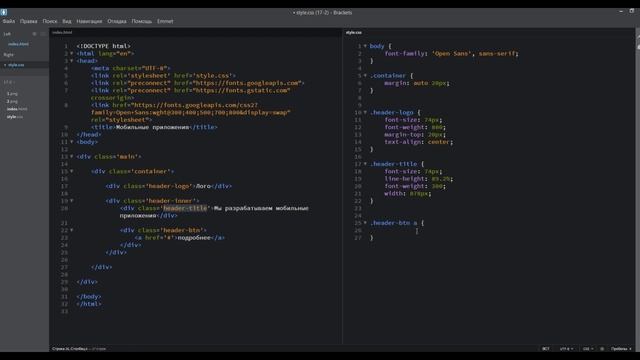Click the cursor position info in status bar

[x=79, y=349]
